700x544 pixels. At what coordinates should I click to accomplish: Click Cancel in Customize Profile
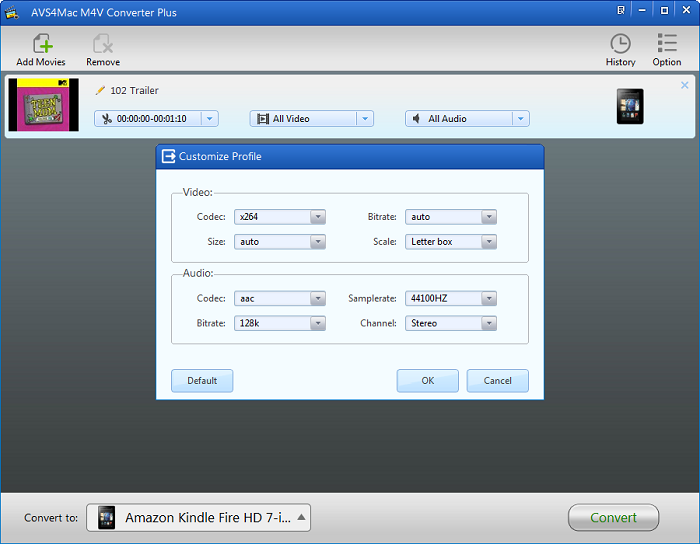498,381
